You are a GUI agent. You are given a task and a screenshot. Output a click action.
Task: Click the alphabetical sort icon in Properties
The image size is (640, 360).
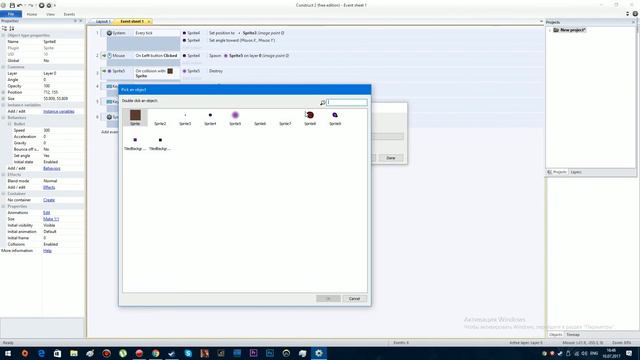pyautogui.click(x=12, y=28)
